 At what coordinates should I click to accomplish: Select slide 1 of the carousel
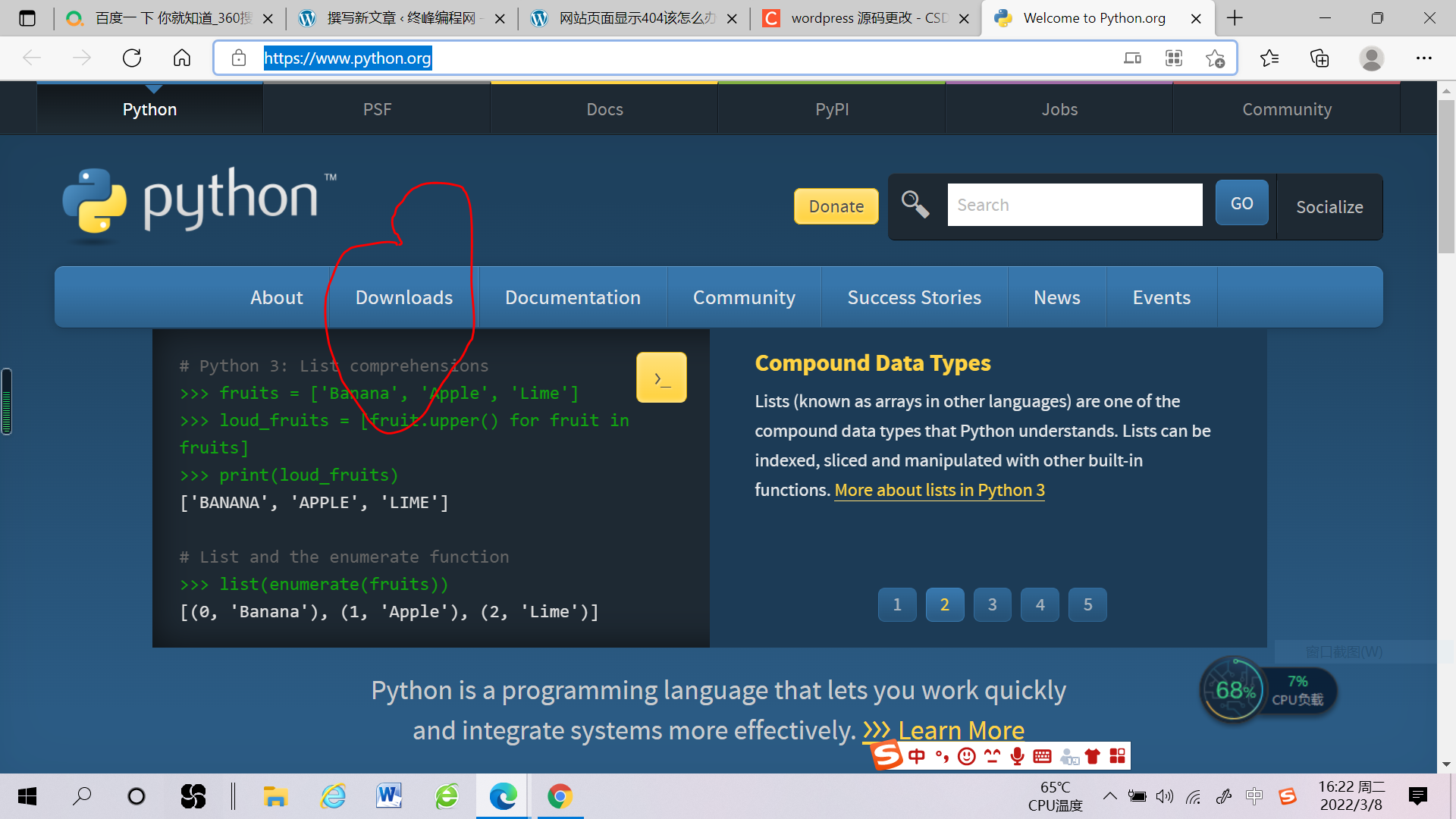(x=896, y=605)
